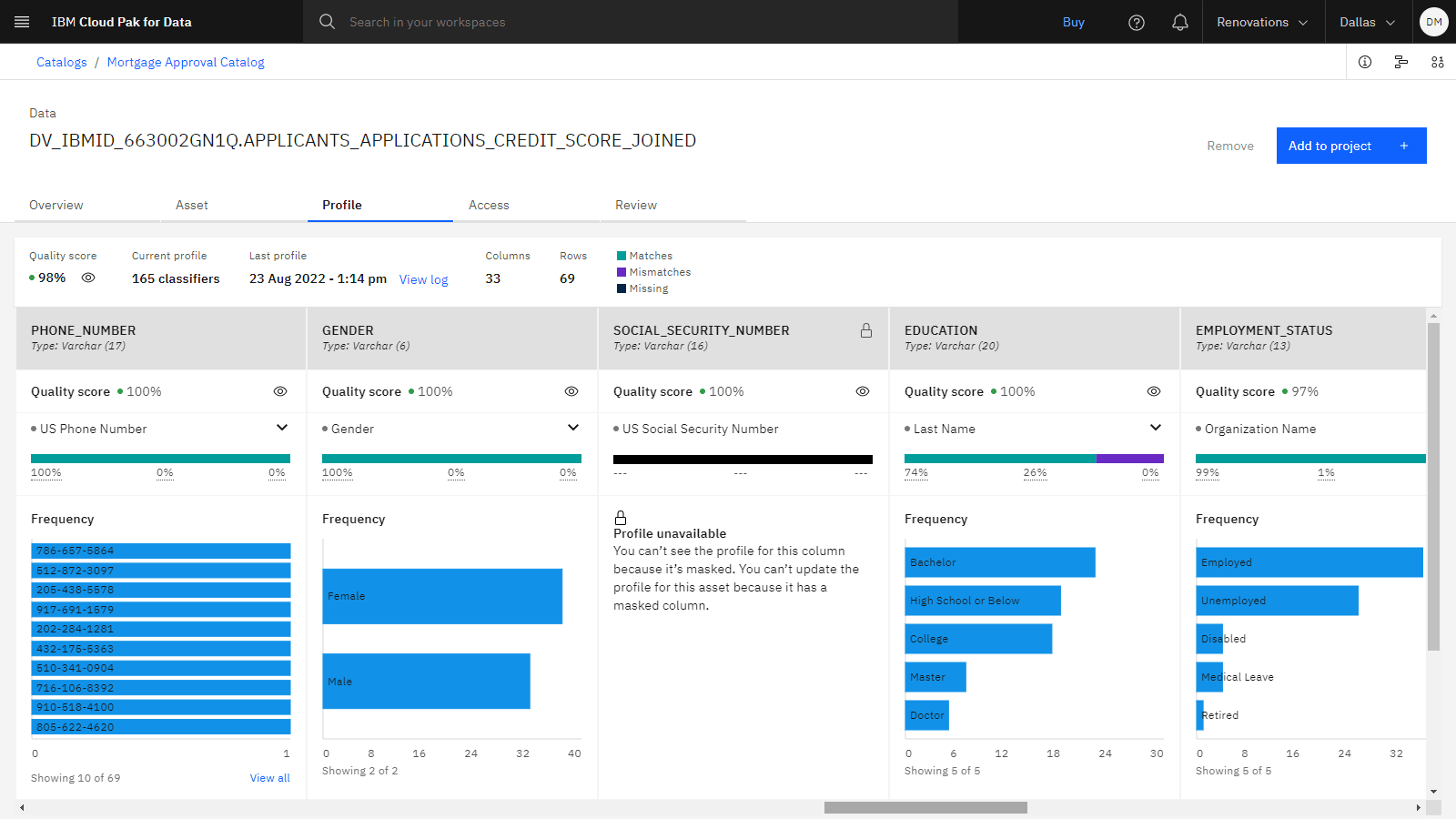Click the Buy link
Image resolution: width=1456 pixels, height=819 pixels.
tap(1074, 22)
